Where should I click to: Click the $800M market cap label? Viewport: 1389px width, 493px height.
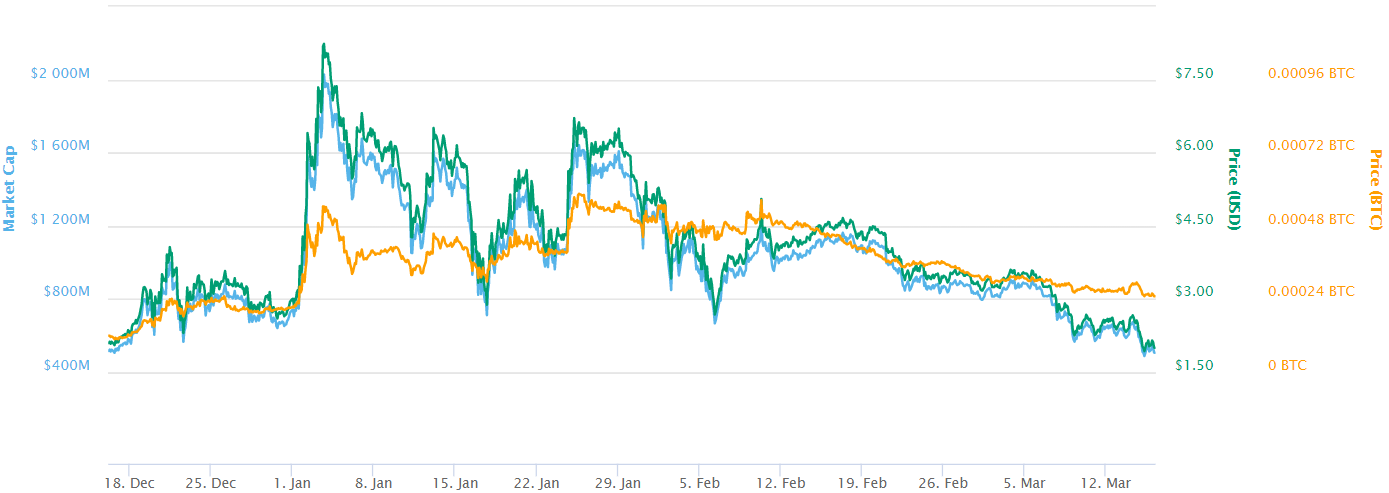[67, 293]
